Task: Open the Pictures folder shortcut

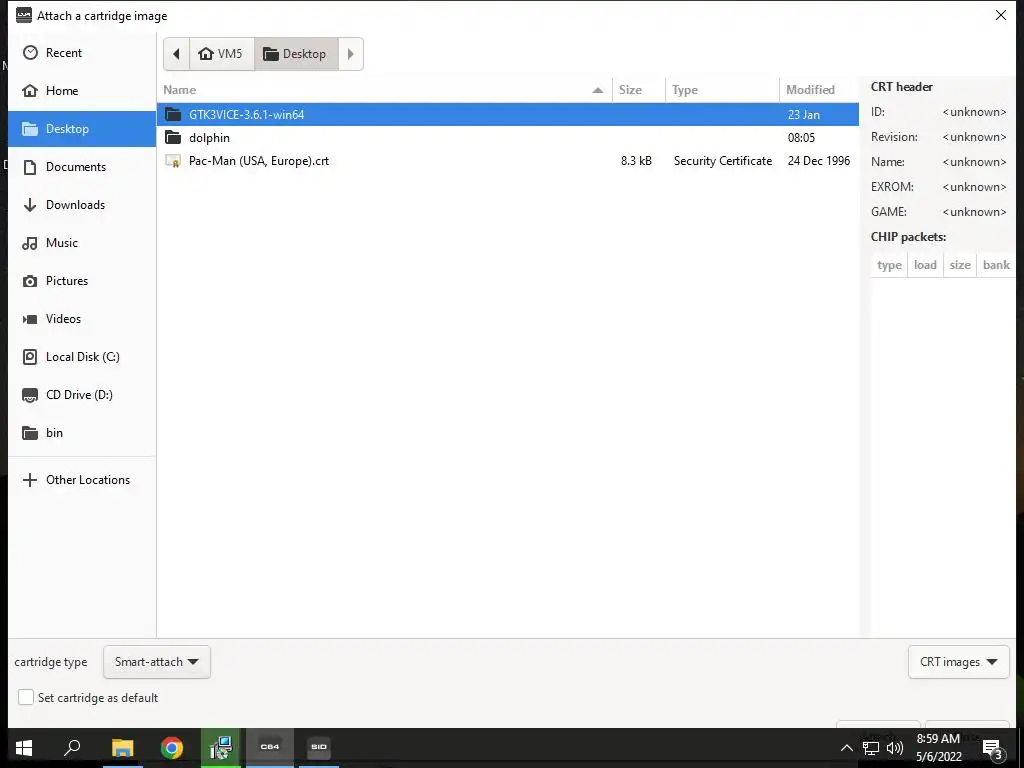Action: point(82,281)
